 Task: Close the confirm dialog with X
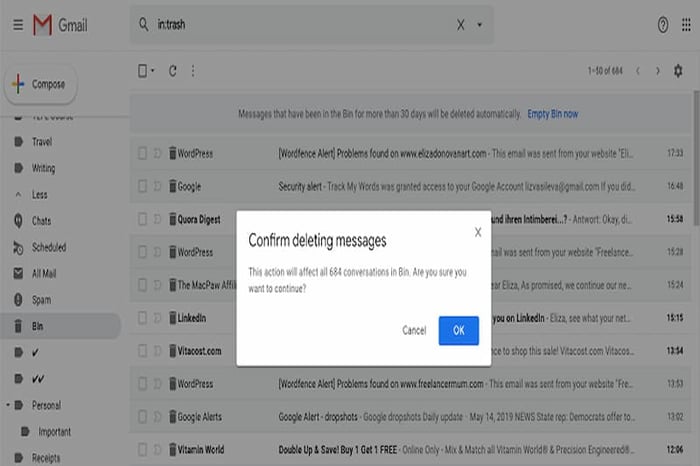478,232
